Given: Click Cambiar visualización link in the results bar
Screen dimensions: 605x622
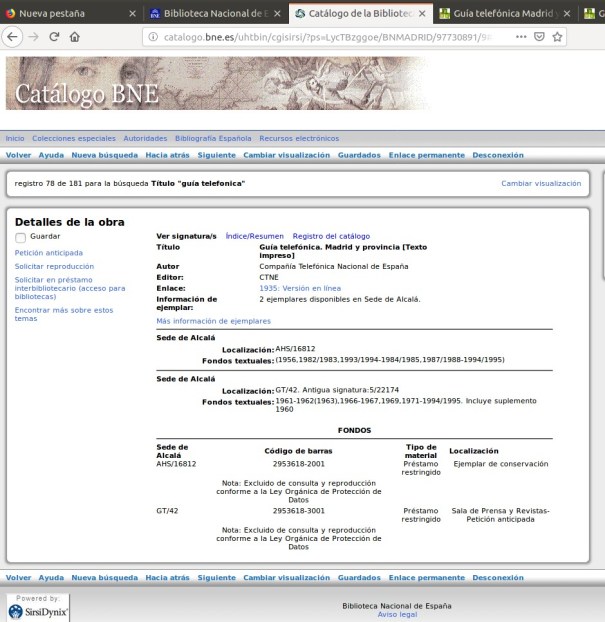Looking at the screenshot, I should (x=540, y=184).
